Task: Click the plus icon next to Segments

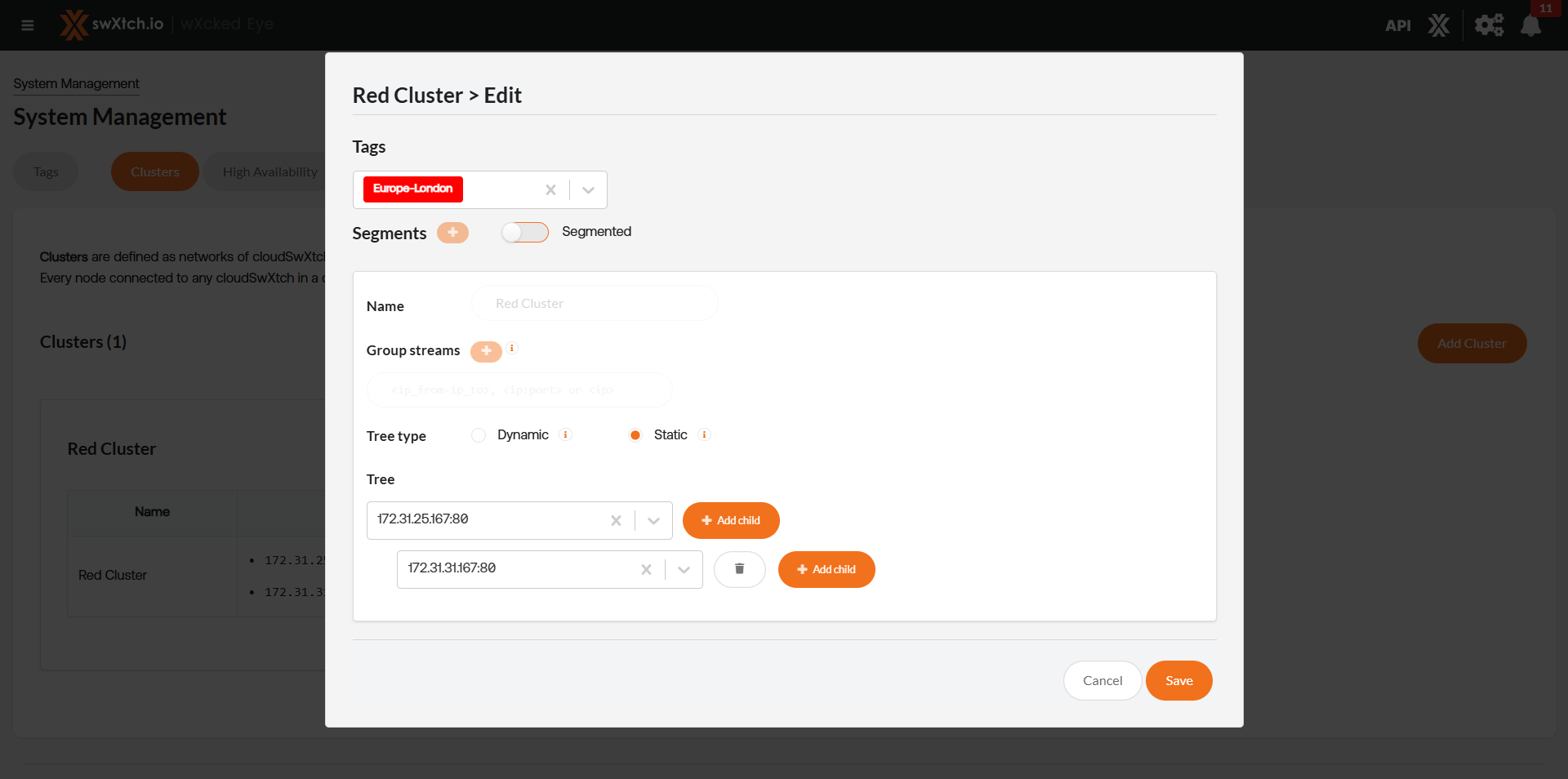Action: (452, 233)
